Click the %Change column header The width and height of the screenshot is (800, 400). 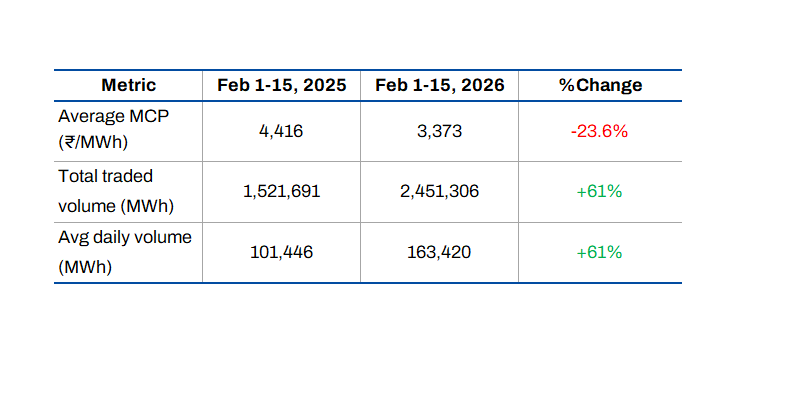tap(600, 86)
